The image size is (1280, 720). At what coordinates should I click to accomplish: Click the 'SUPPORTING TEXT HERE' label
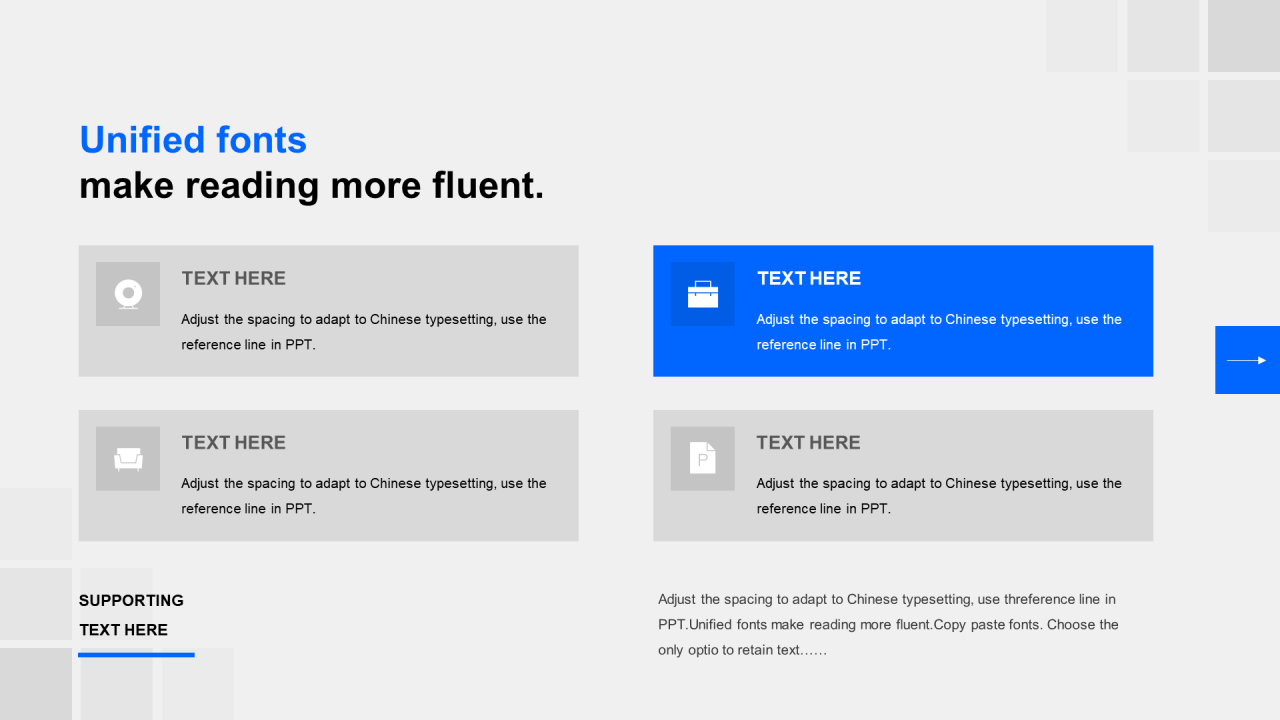tap(131, 615)
